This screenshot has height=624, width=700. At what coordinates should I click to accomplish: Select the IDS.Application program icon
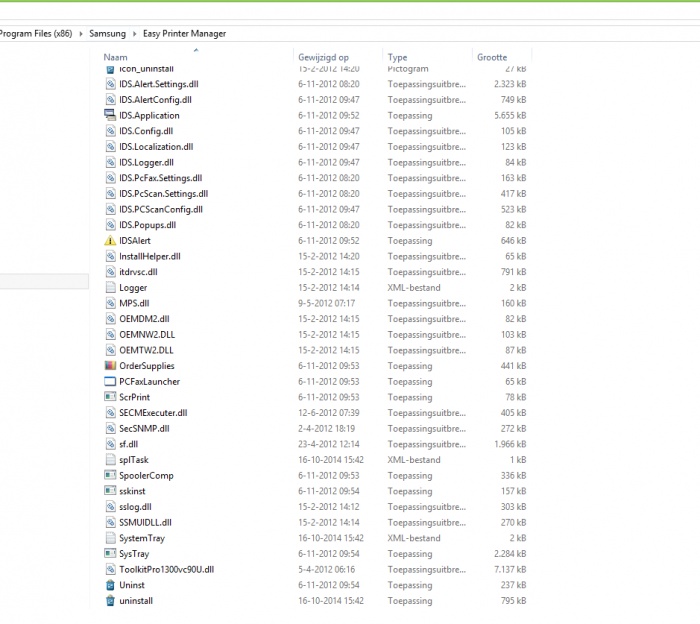click(110, 115)
